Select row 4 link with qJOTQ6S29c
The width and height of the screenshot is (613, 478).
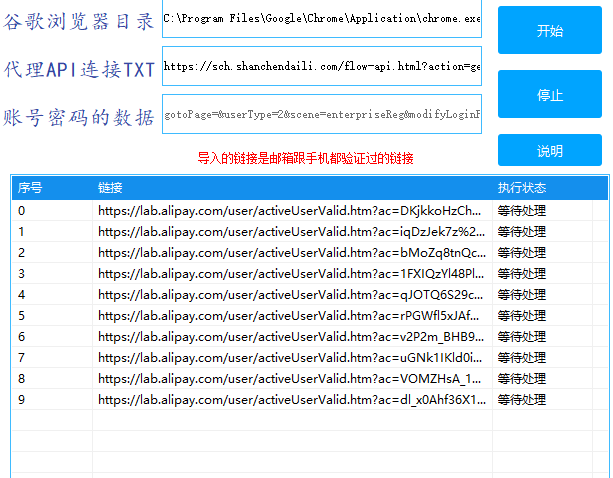290,295
